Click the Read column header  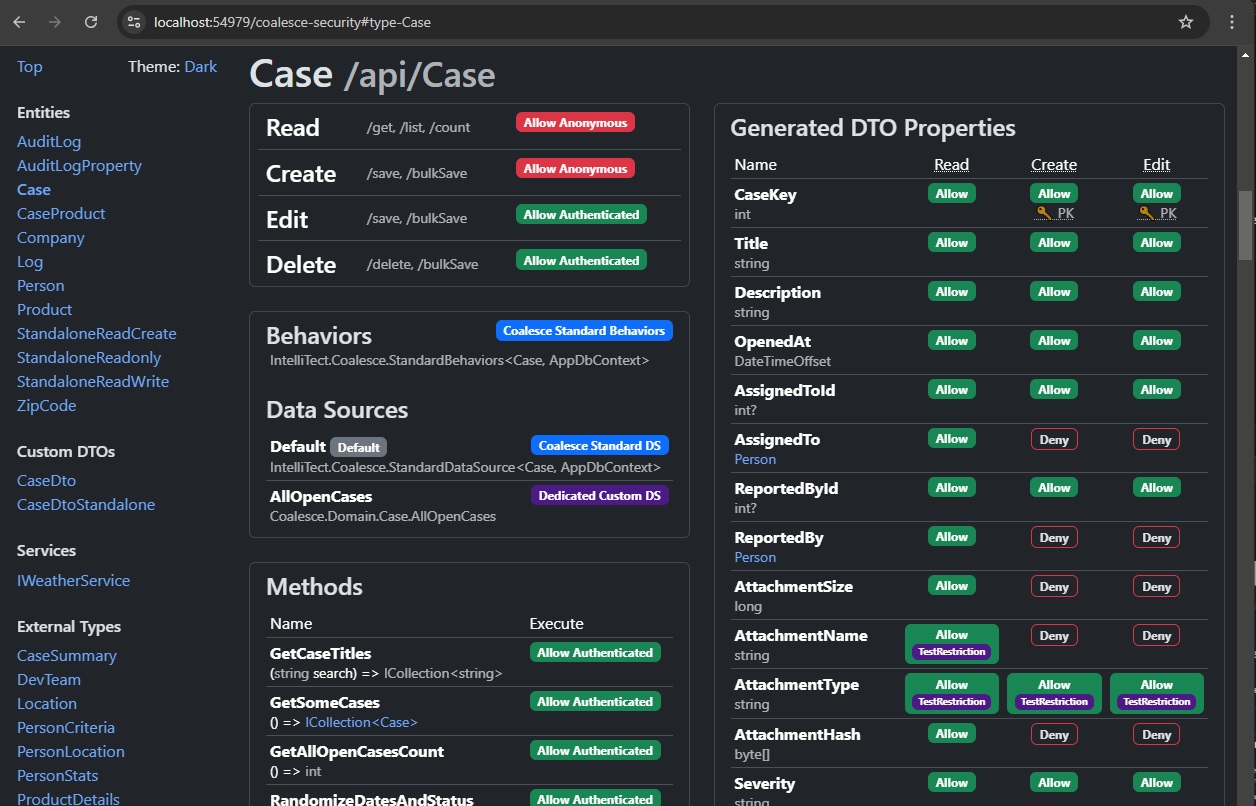coord(951,165)
